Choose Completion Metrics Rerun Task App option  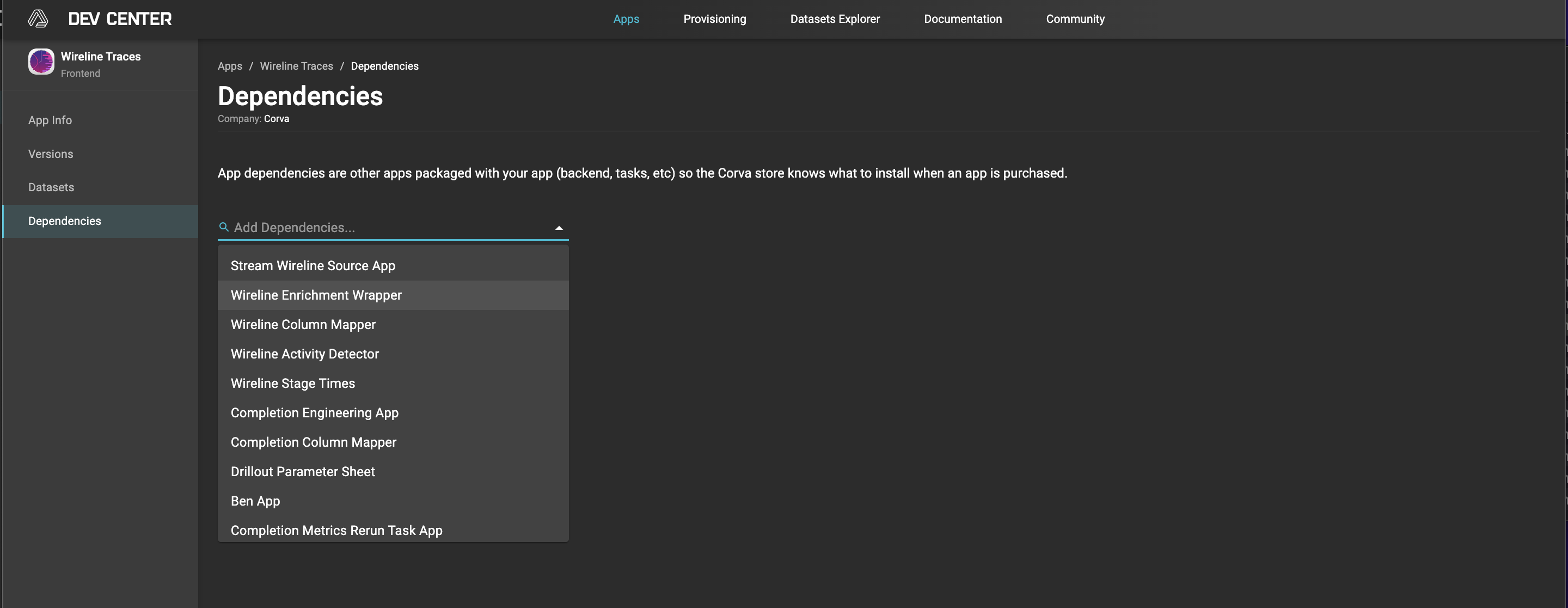[x=393, y=529]
